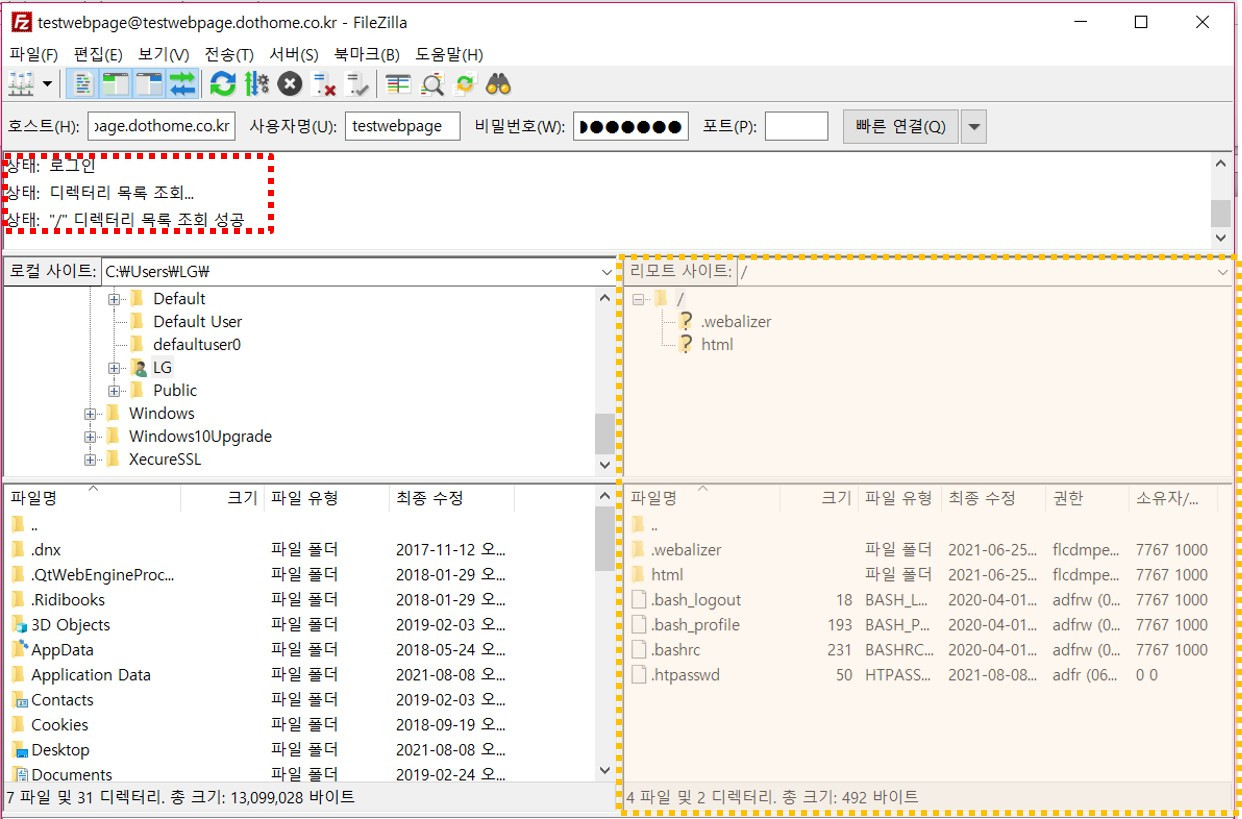The height and width of the screenshot is (819, 1242).
Task: Collapse the remote root / node
Action: (638, 299)
